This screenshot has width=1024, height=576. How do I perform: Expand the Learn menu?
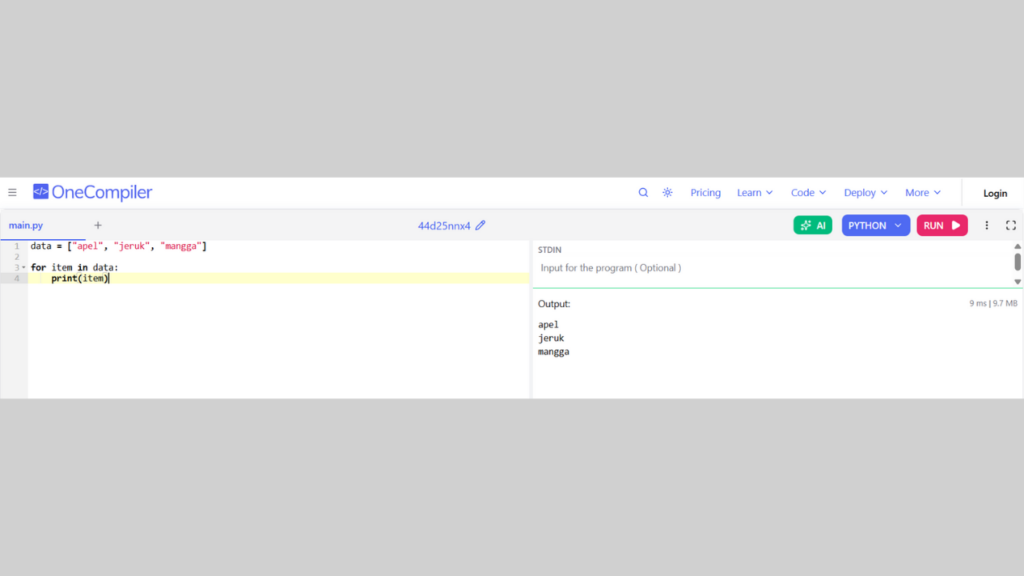[755, 193]
